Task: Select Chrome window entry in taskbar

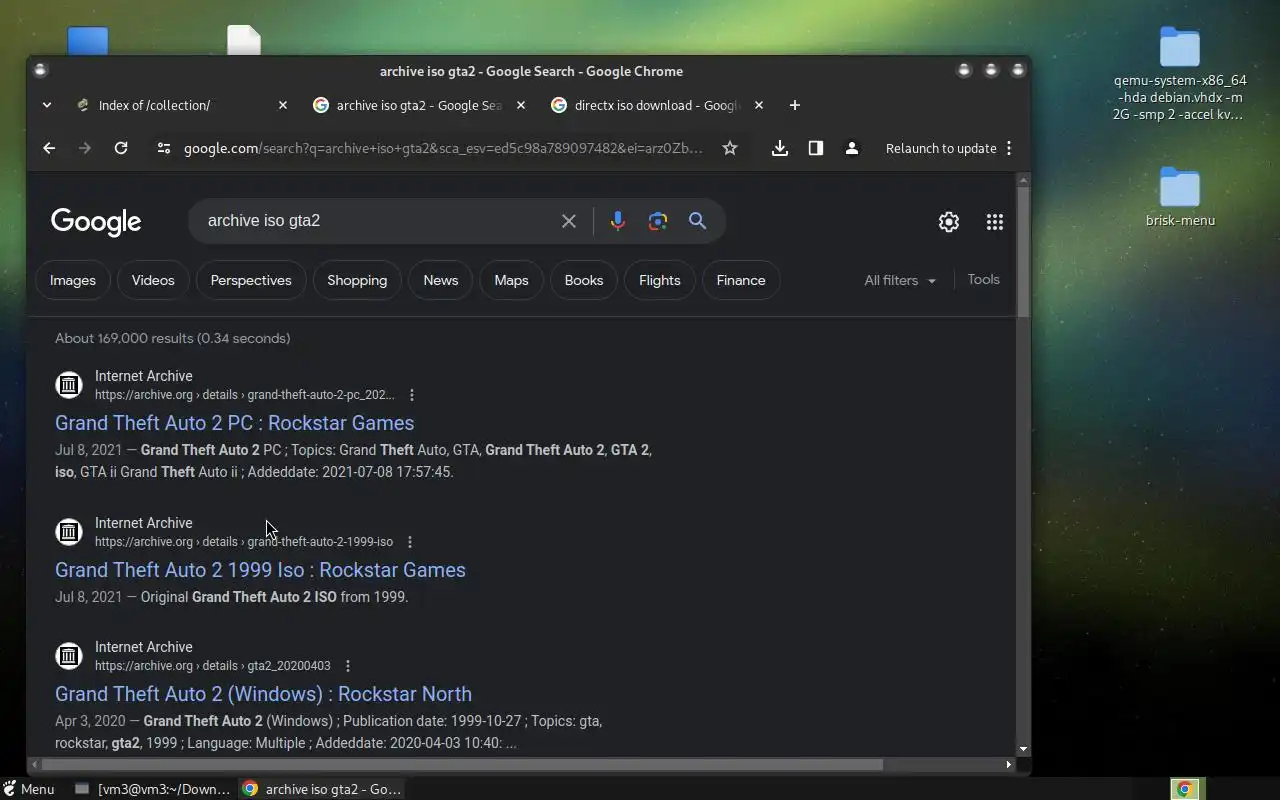Action: click(x=322, y=789)
